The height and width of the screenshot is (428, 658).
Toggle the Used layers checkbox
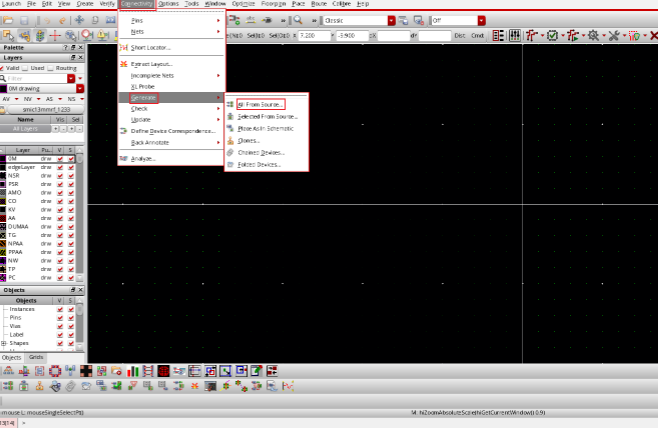click(x=29, y=67)
